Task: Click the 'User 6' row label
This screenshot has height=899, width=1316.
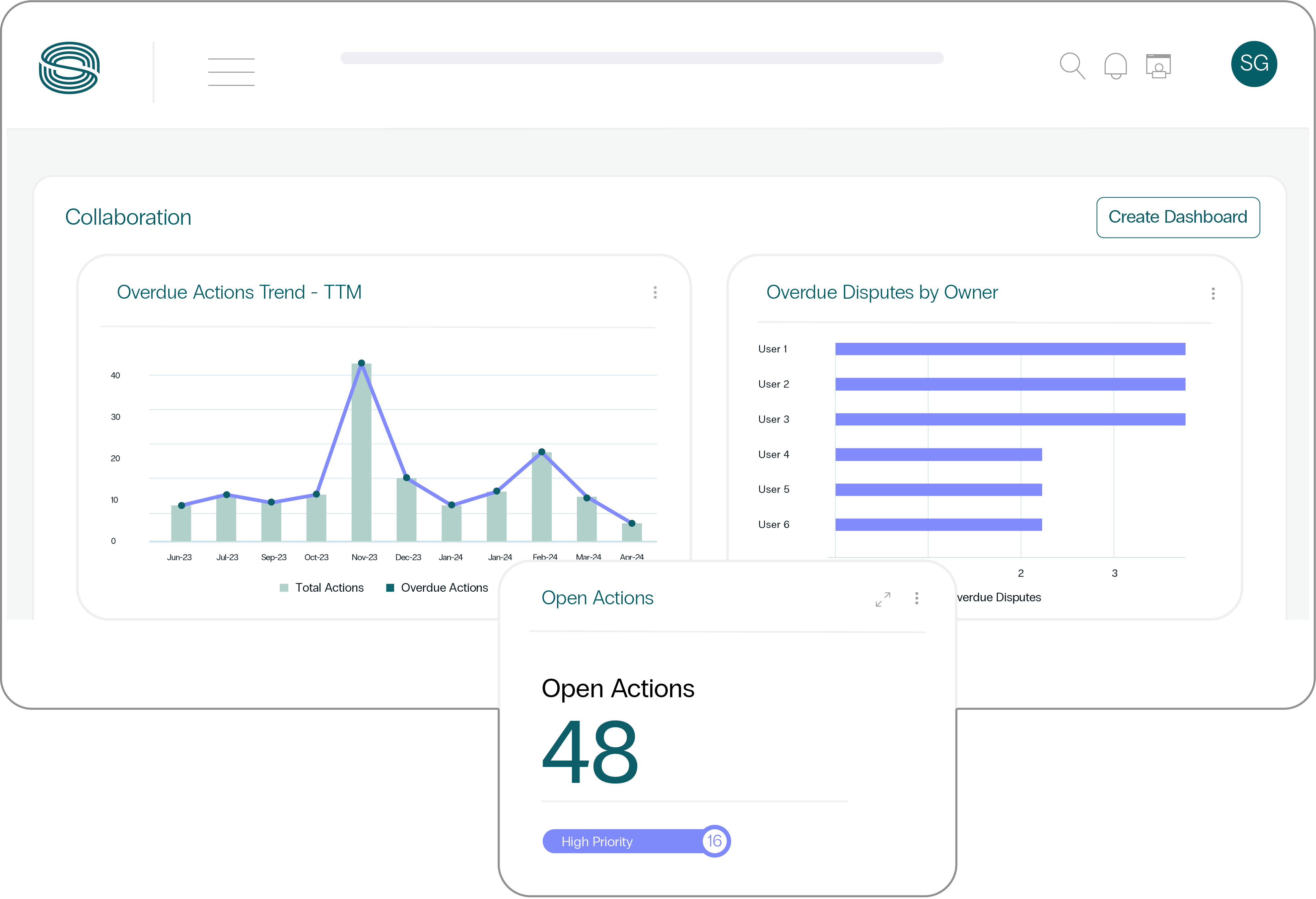Action: pos(774,525)
